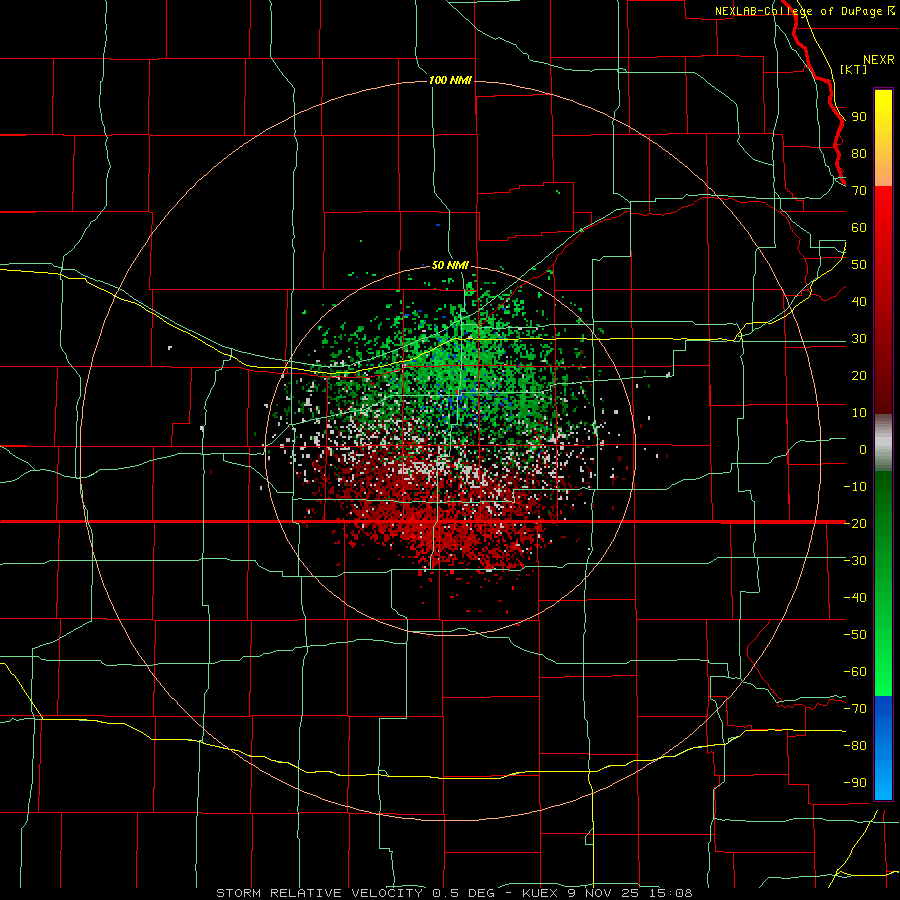Screen dimensions: 900x900
Task: Click the -90 value on the velocity scale
Action: pos(855,782)
